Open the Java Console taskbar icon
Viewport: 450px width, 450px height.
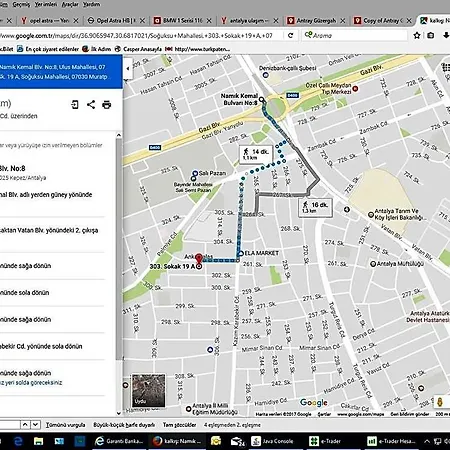(272, 441)
